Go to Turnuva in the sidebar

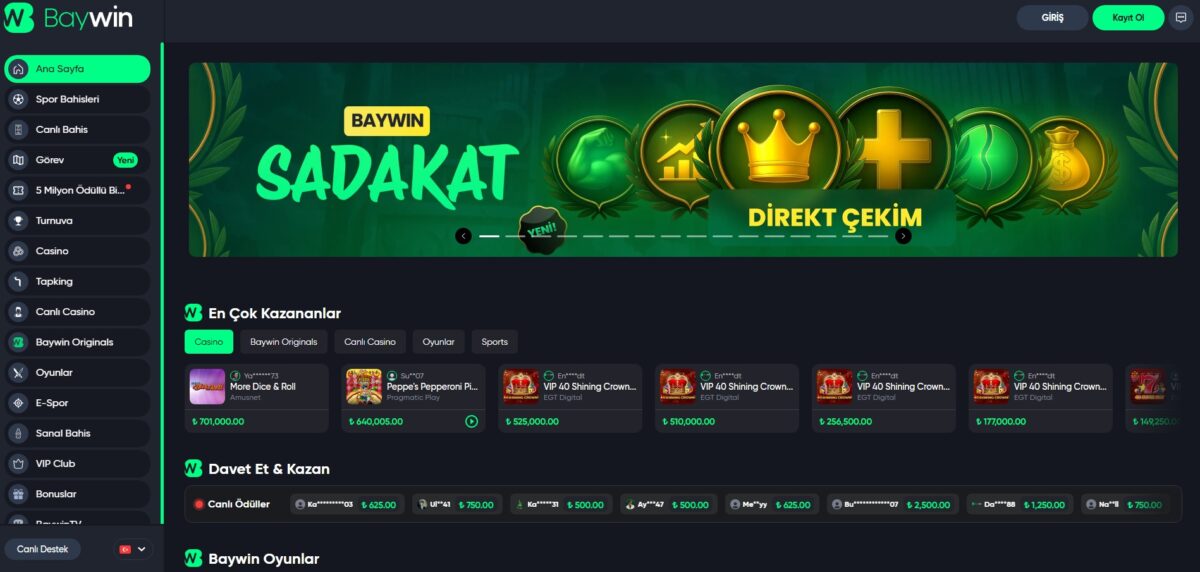click(77, 221)
